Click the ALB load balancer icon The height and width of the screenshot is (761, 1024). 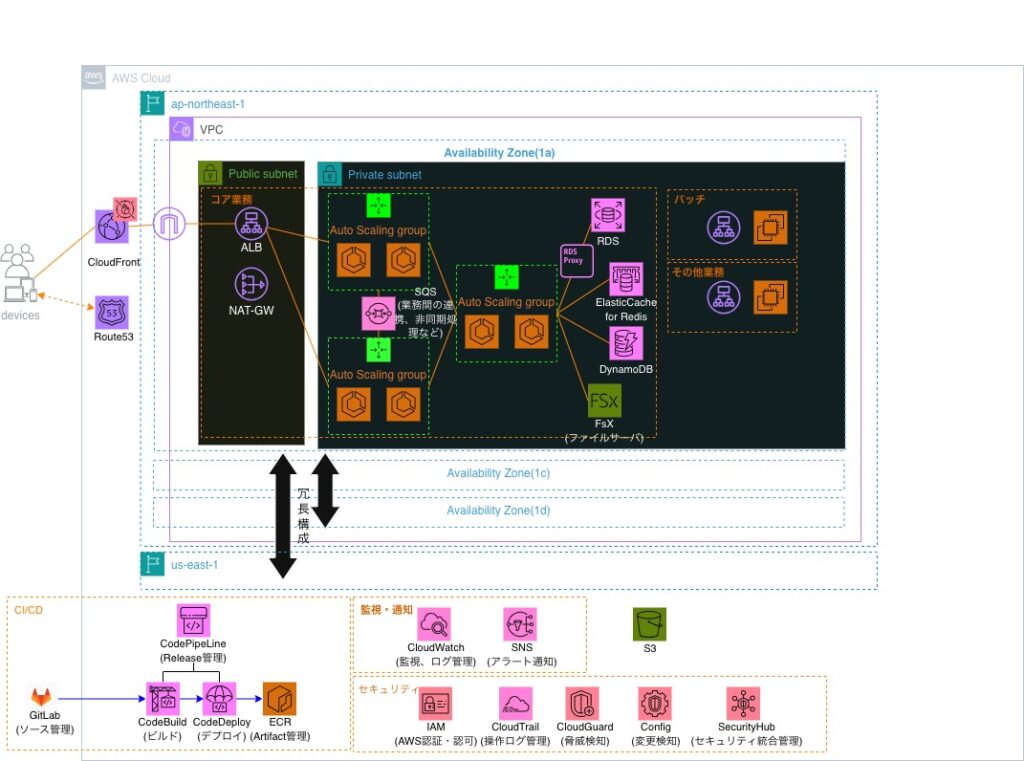tap(250, 226)
